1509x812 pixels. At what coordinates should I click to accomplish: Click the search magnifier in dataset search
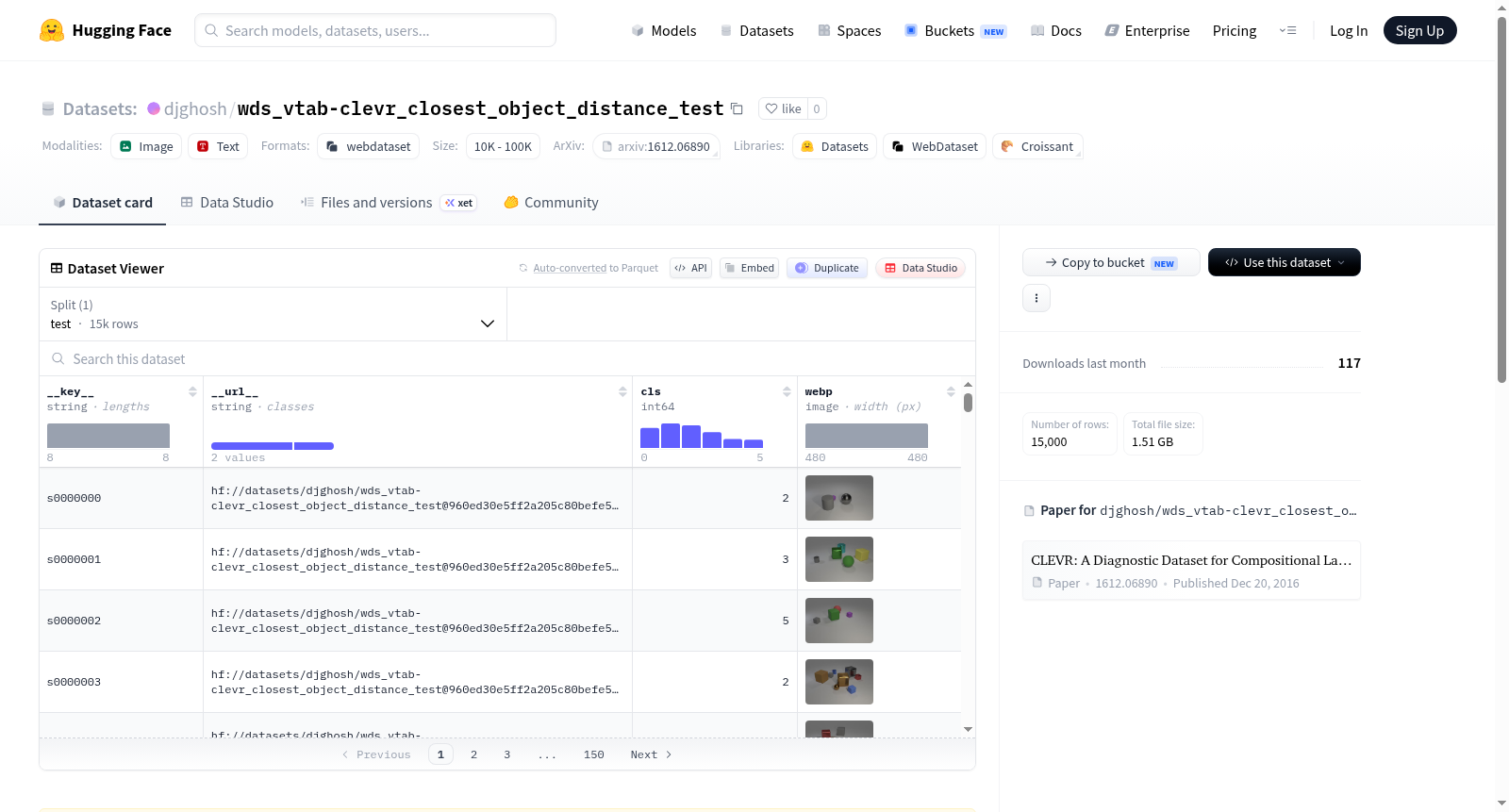58,358
